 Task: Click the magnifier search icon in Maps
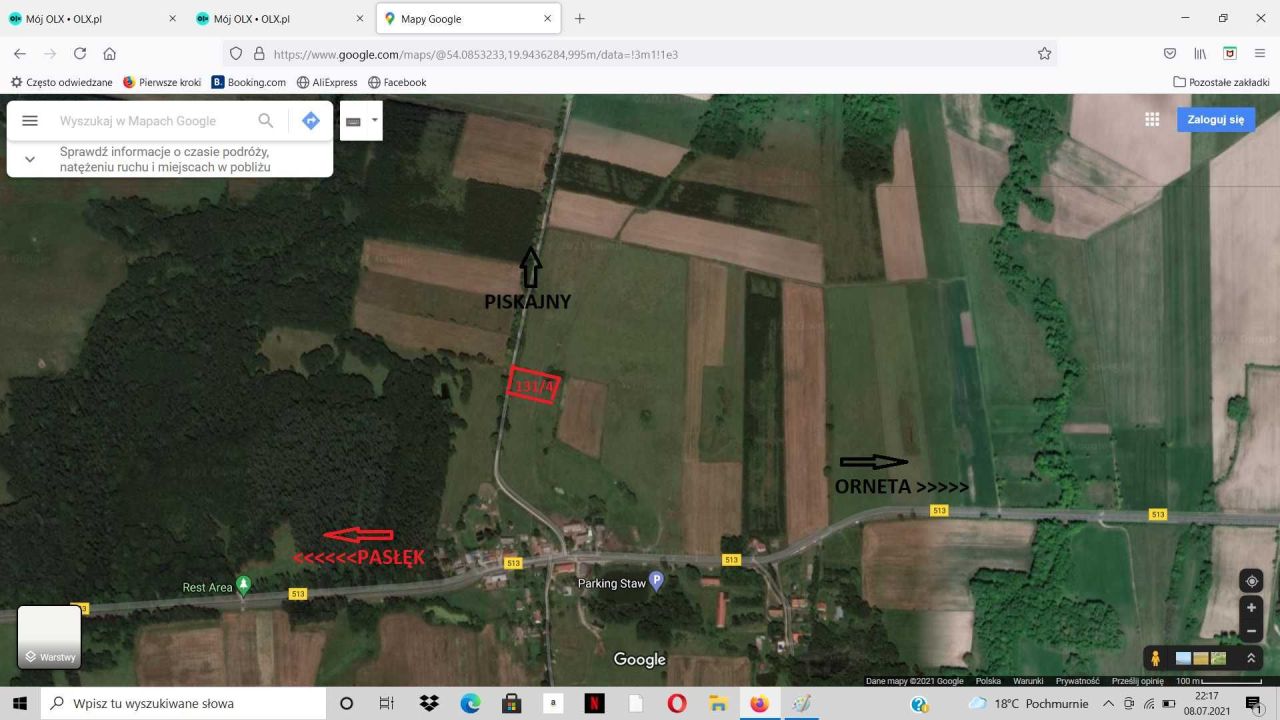[266, 121]
